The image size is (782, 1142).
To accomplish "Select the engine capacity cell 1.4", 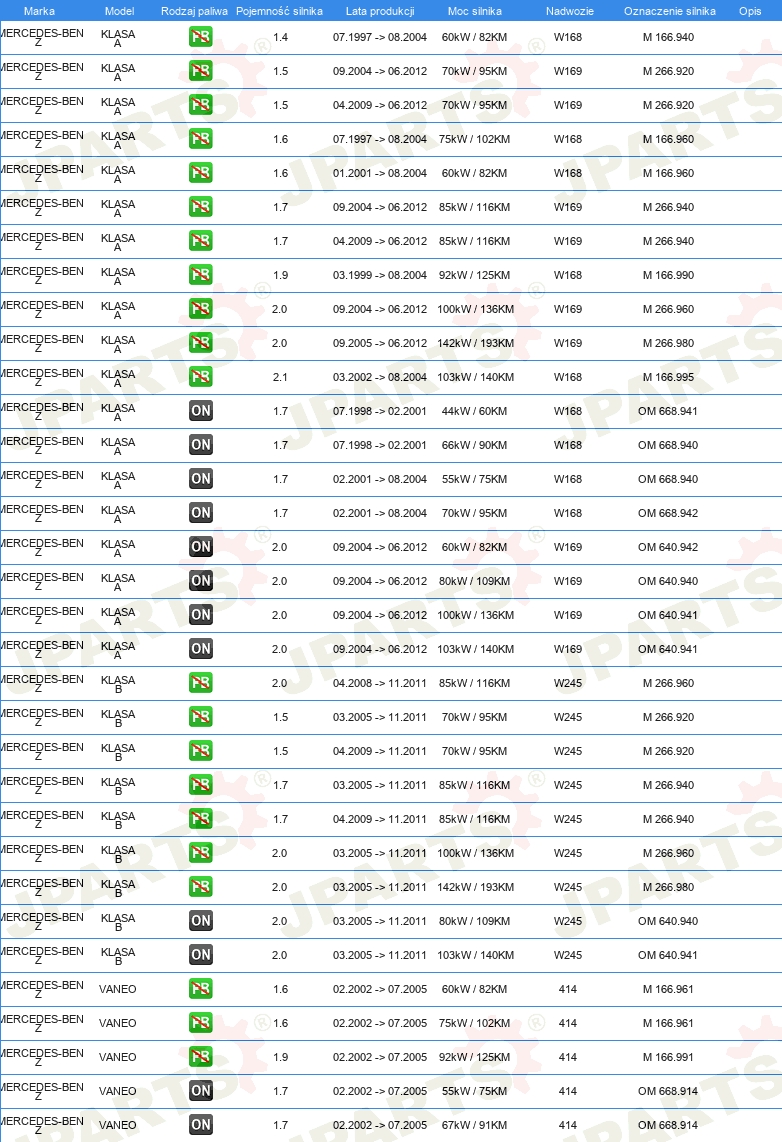I will (x=280, y=37).
